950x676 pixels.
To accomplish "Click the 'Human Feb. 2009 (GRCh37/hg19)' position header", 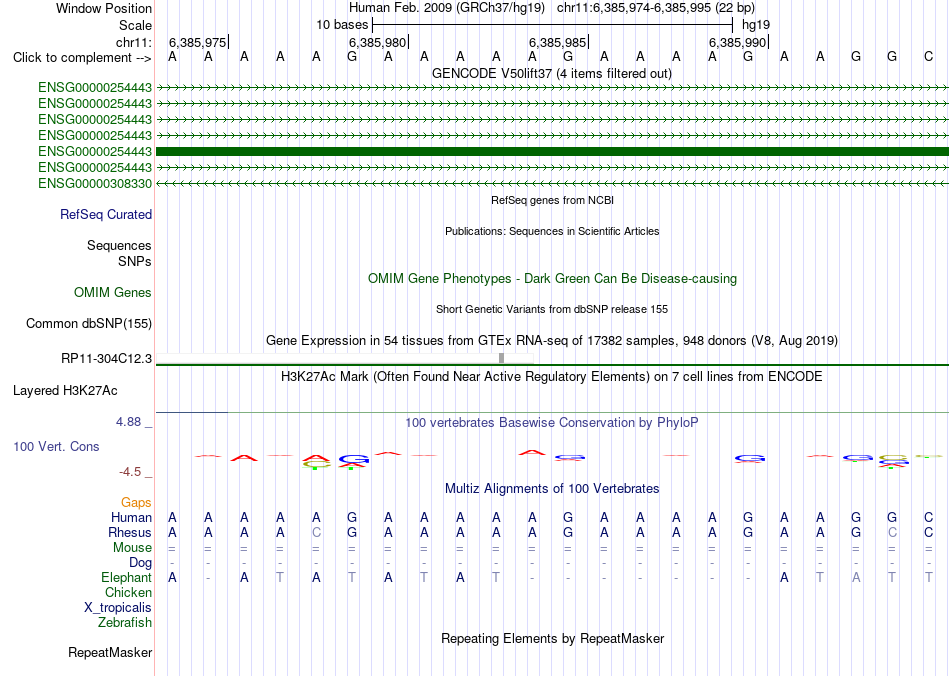I will pos(447,8).
